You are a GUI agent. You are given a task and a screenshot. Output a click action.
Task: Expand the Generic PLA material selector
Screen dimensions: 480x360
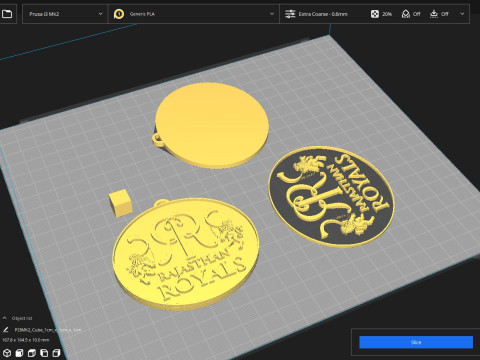(194, 14)
